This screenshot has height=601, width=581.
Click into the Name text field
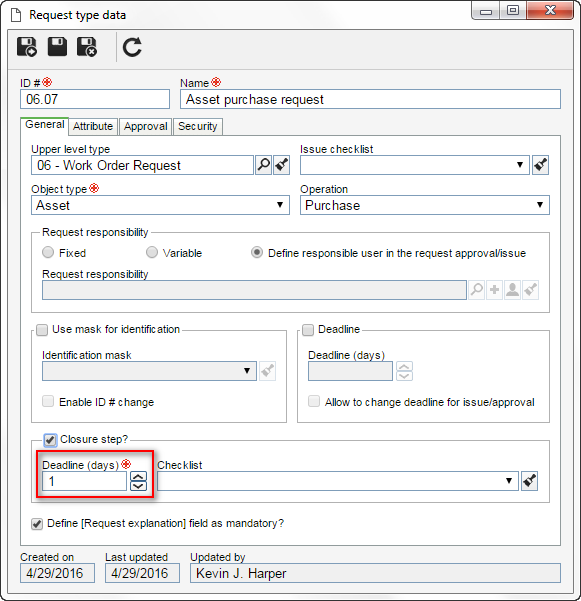370,99
